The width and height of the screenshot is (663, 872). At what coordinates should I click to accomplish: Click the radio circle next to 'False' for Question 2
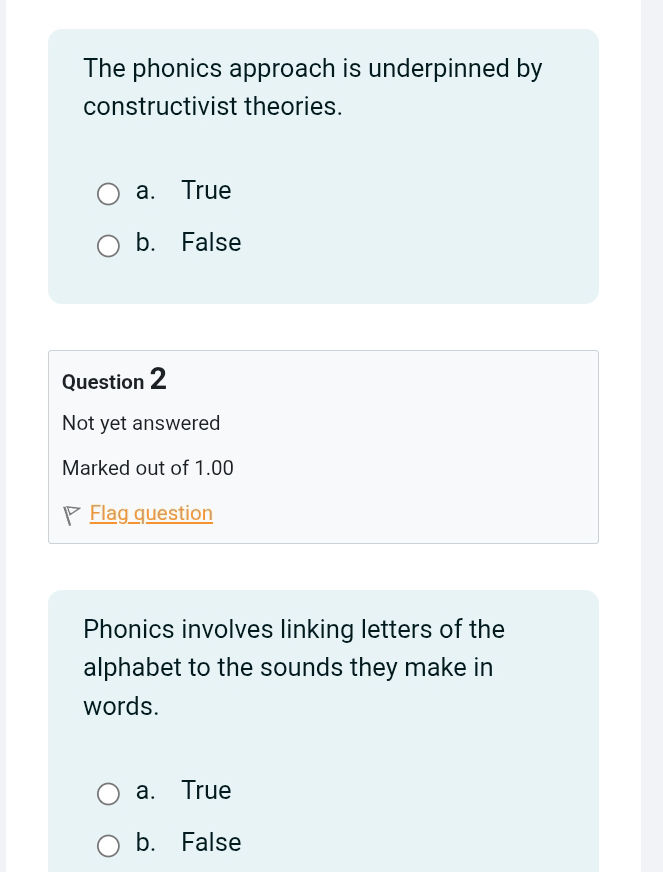[108, 846]
